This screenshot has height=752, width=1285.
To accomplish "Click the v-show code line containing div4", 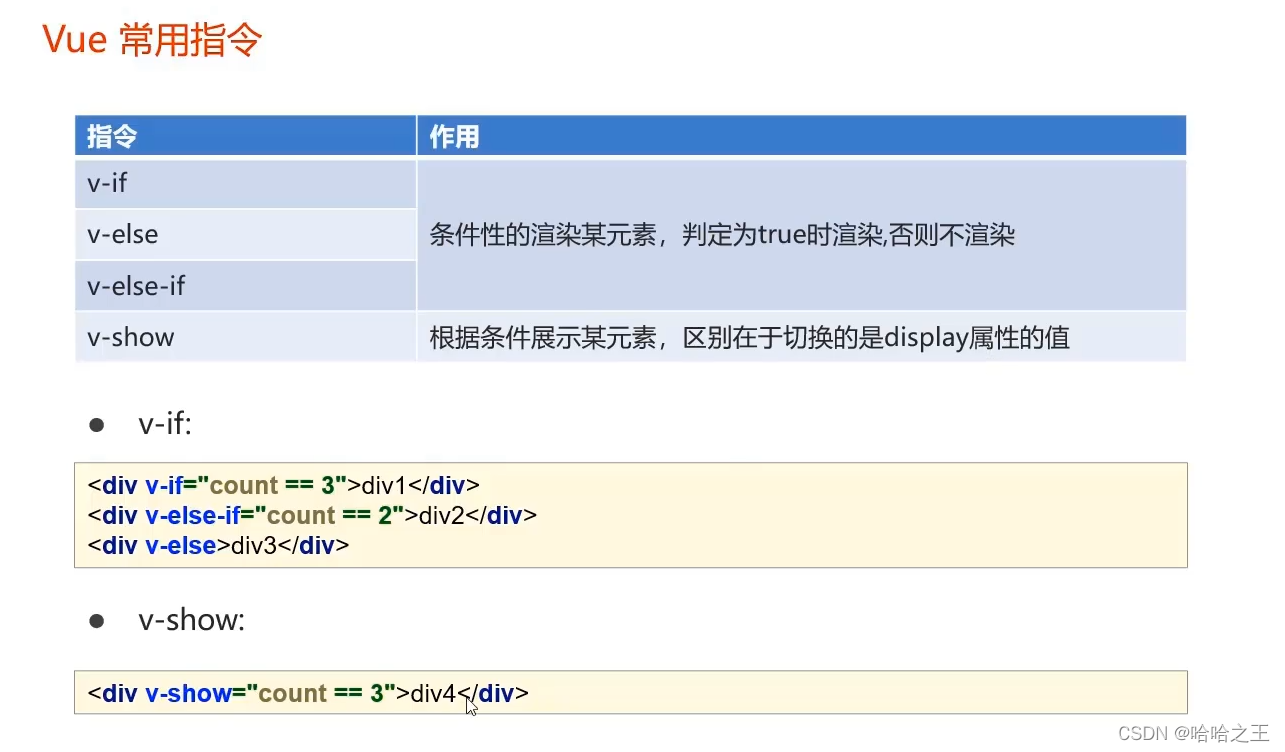I will pyautogui.click(x=308, y=693).
